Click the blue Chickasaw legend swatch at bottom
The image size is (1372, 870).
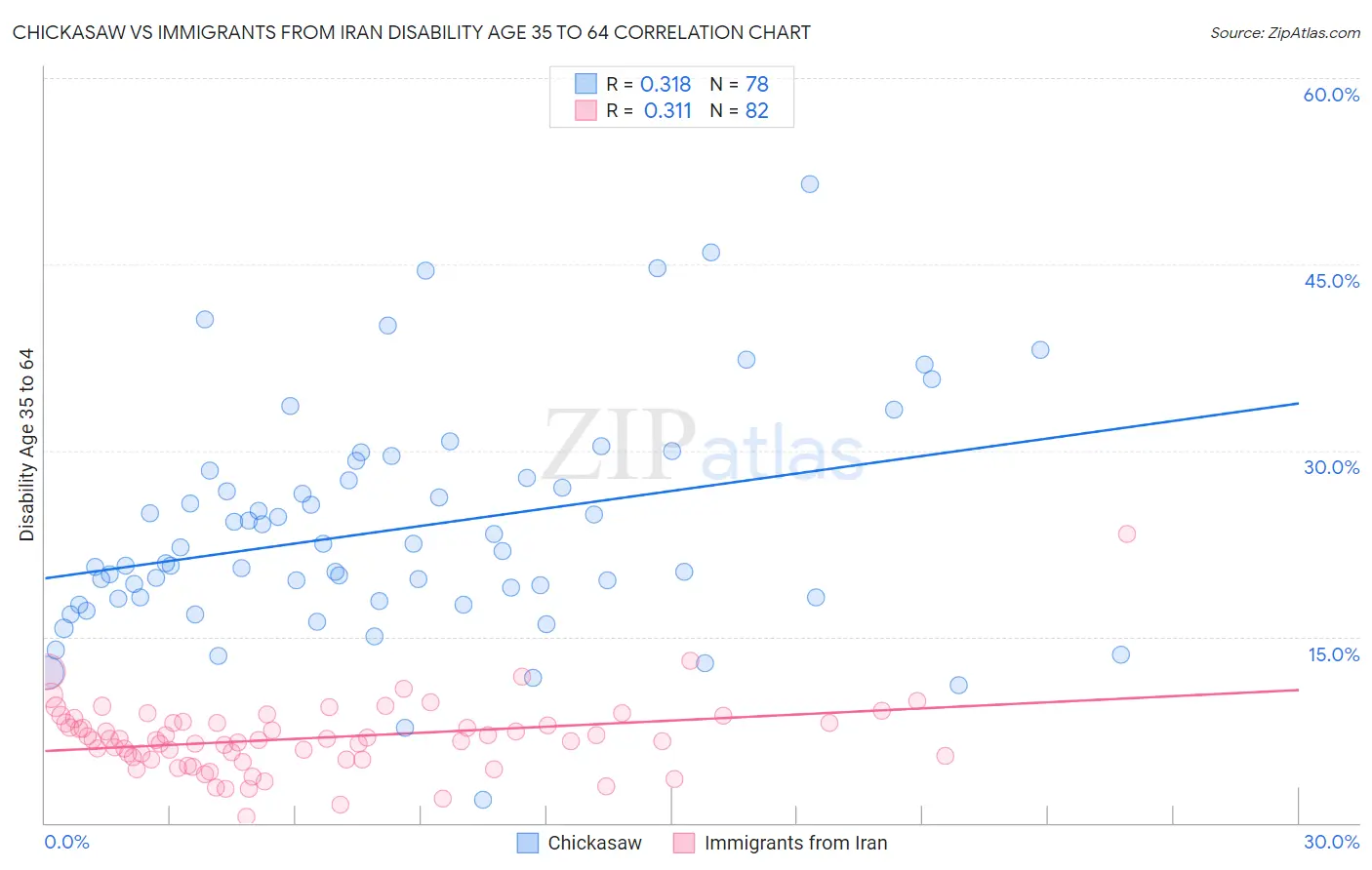click(528, 843)
